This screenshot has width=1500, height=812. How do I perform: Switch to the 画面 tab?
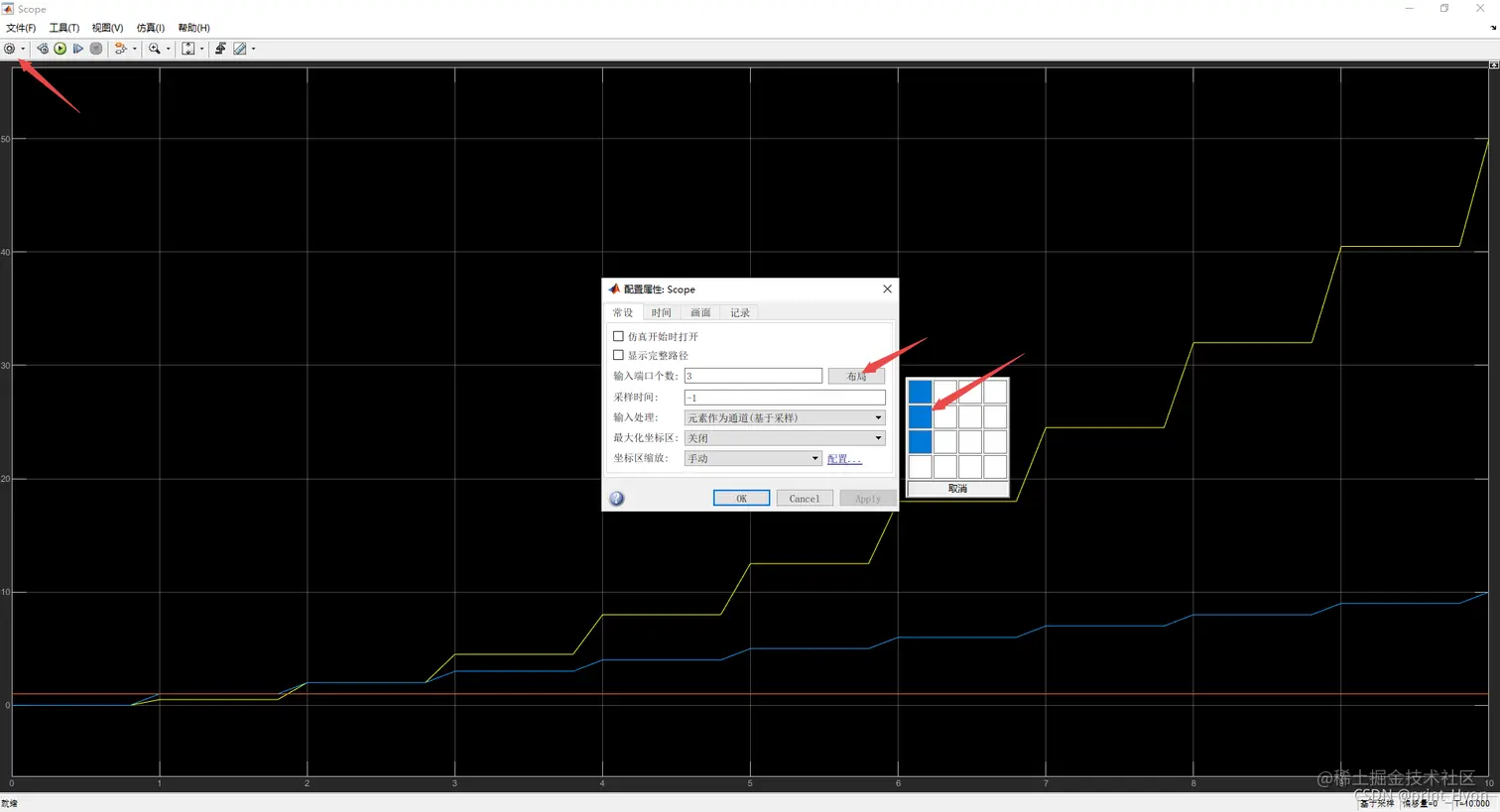(700, 312)
